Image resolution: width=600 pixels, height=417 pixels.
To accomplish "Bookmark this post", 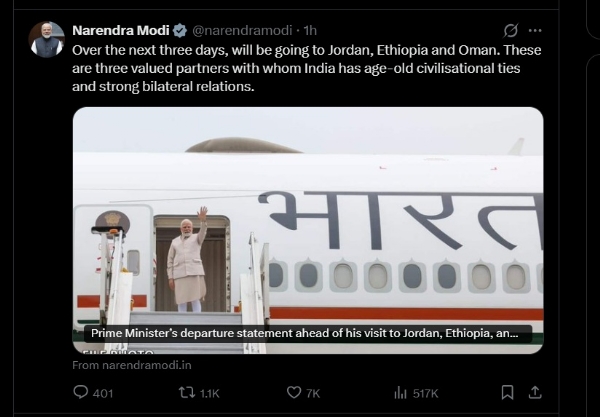I will (x=507, y=392).
